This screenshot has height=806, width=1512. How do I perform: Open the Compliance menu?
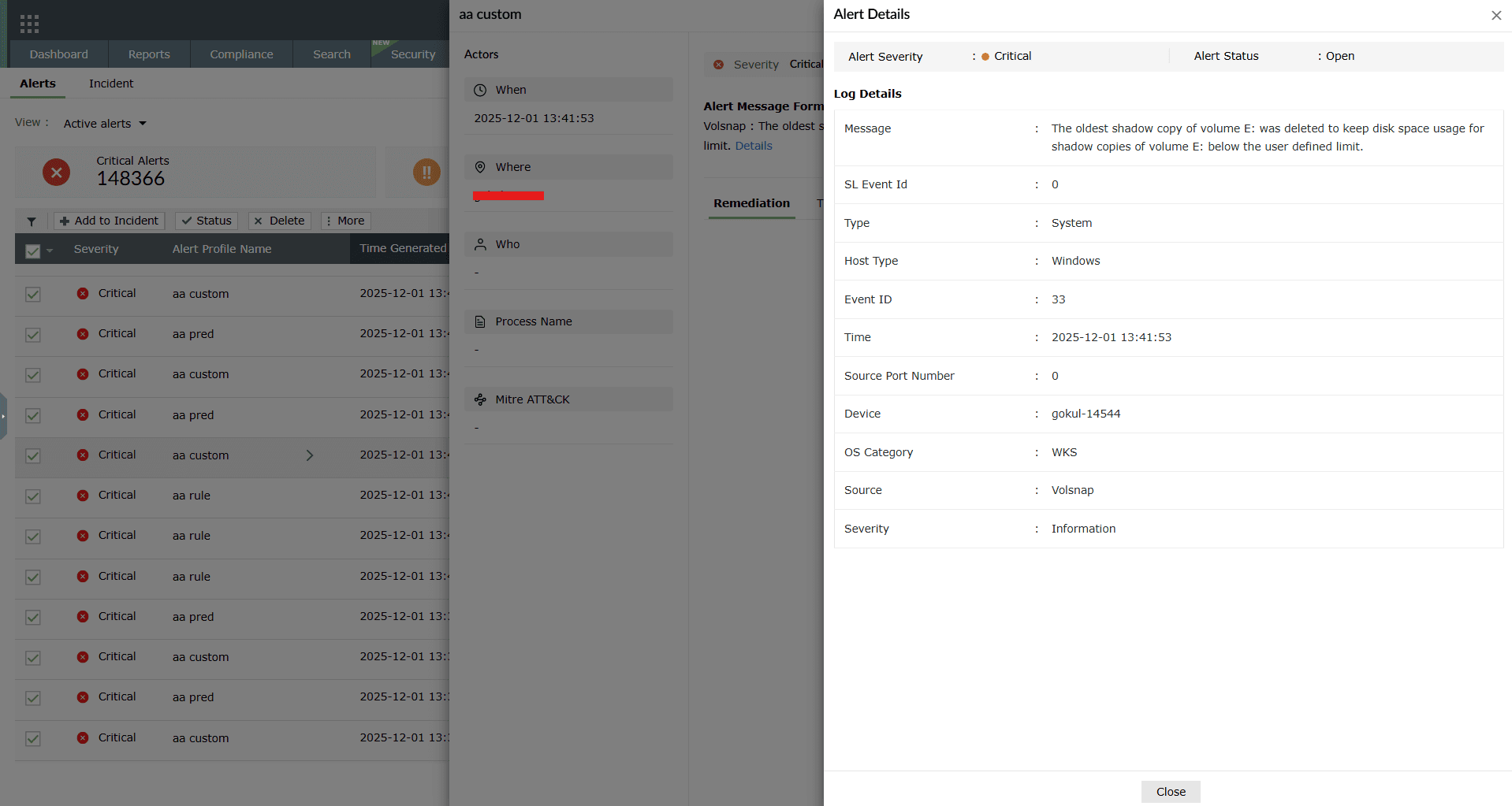[x=240, y=54]
